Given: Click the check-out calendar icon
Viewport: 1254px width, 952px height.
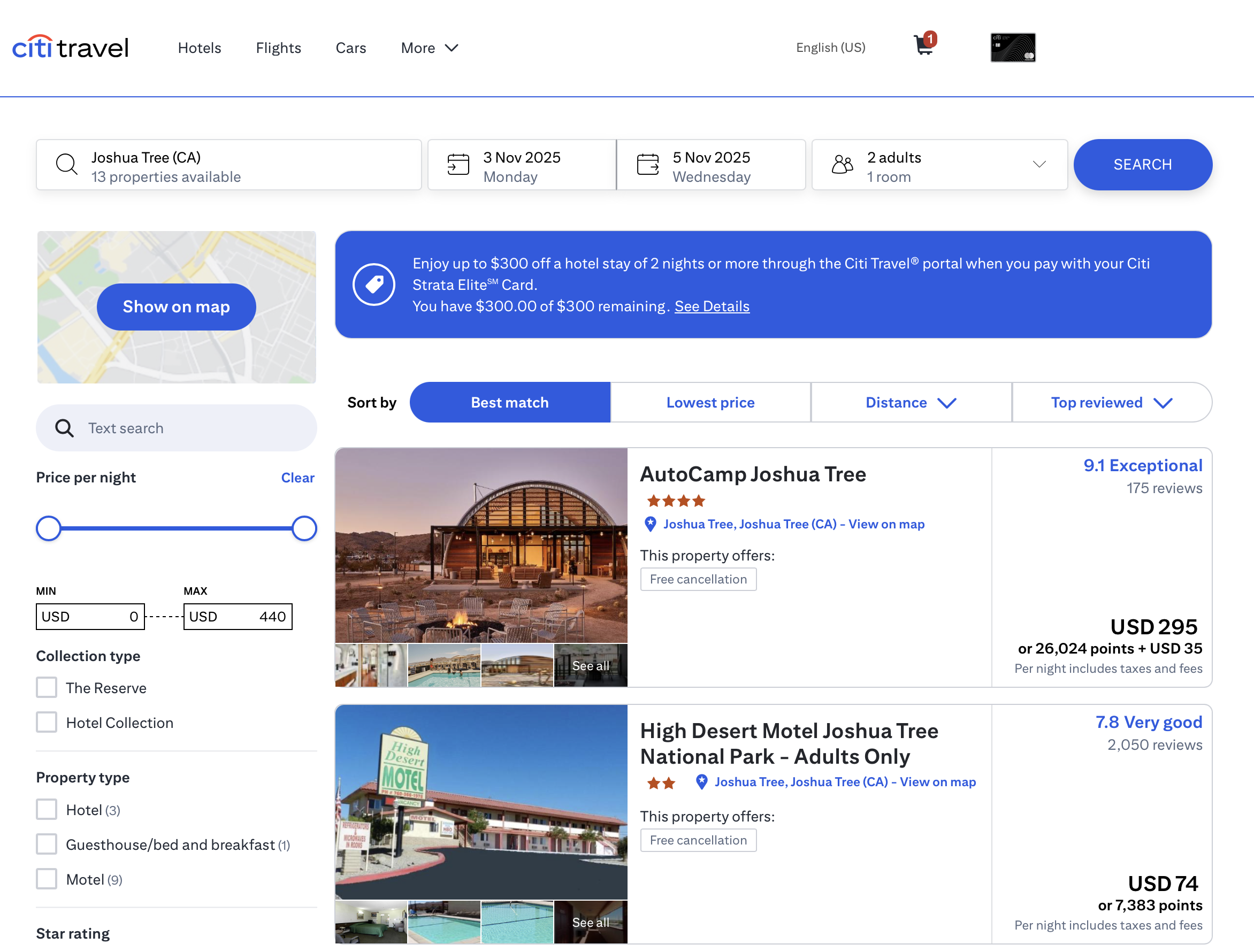Looking at the screenshot, I should (647, 164).
